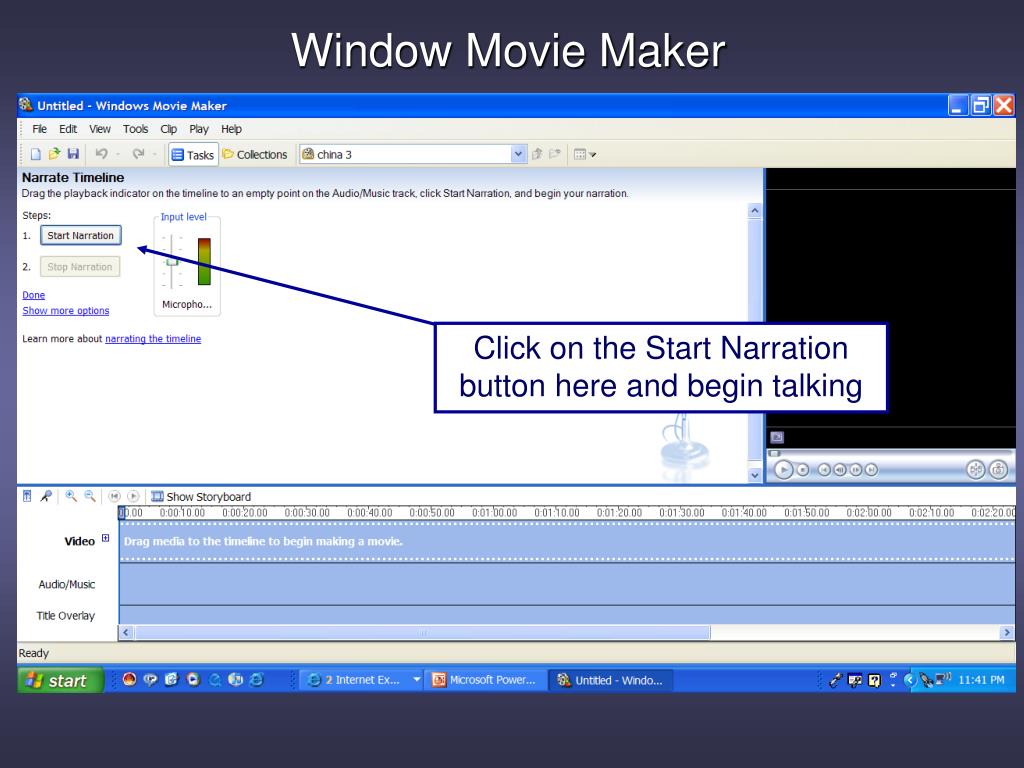The width and height of the screenshot is (1024, 768).
Task: Click the Untitled - Windows Movie Maker taskbar button
Action: [x=611, y=680]
